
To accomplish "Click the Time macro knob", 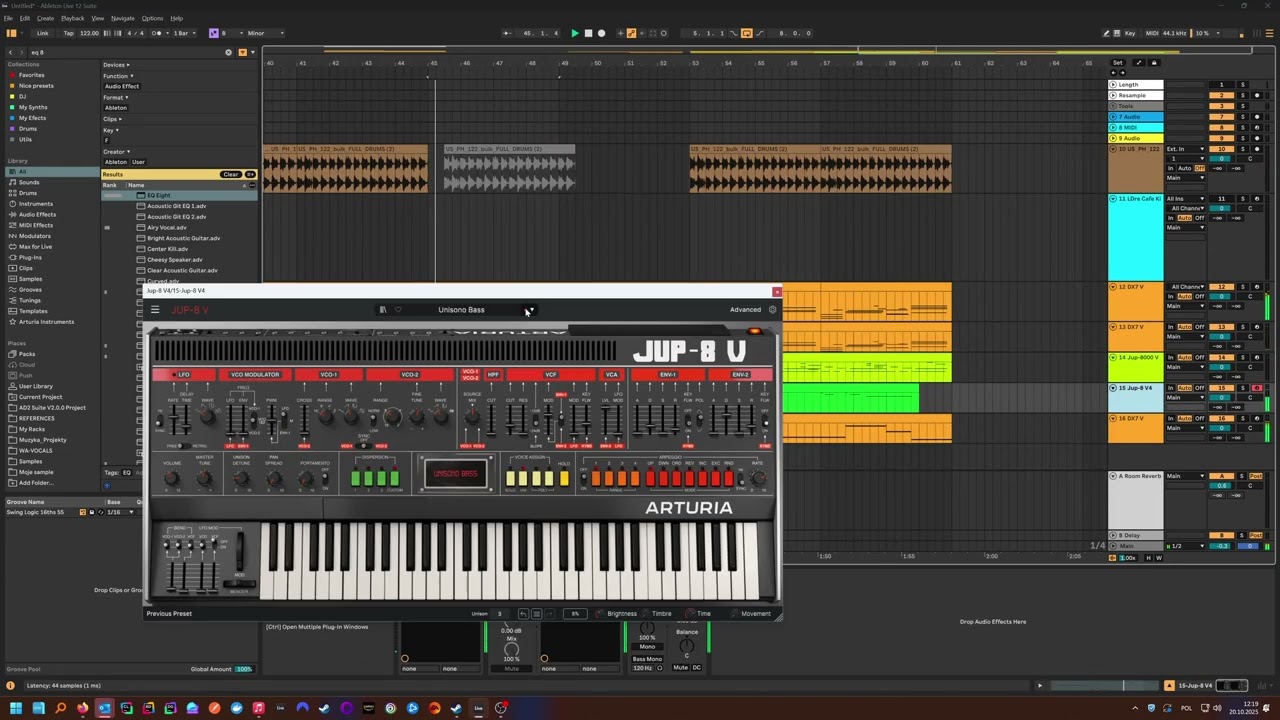I will pyautogui.click(x=690, y=614).
